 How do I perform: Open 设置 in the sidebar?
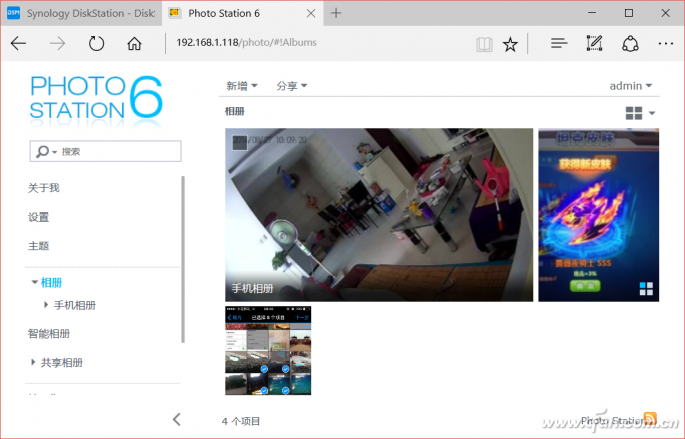coord(38,217)
